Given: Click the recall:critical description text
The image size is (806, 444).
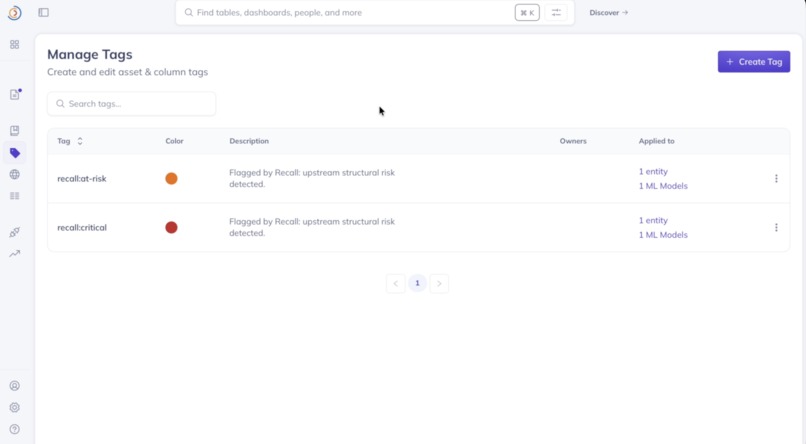Looking at the screenshot, I should pos(312,227).
